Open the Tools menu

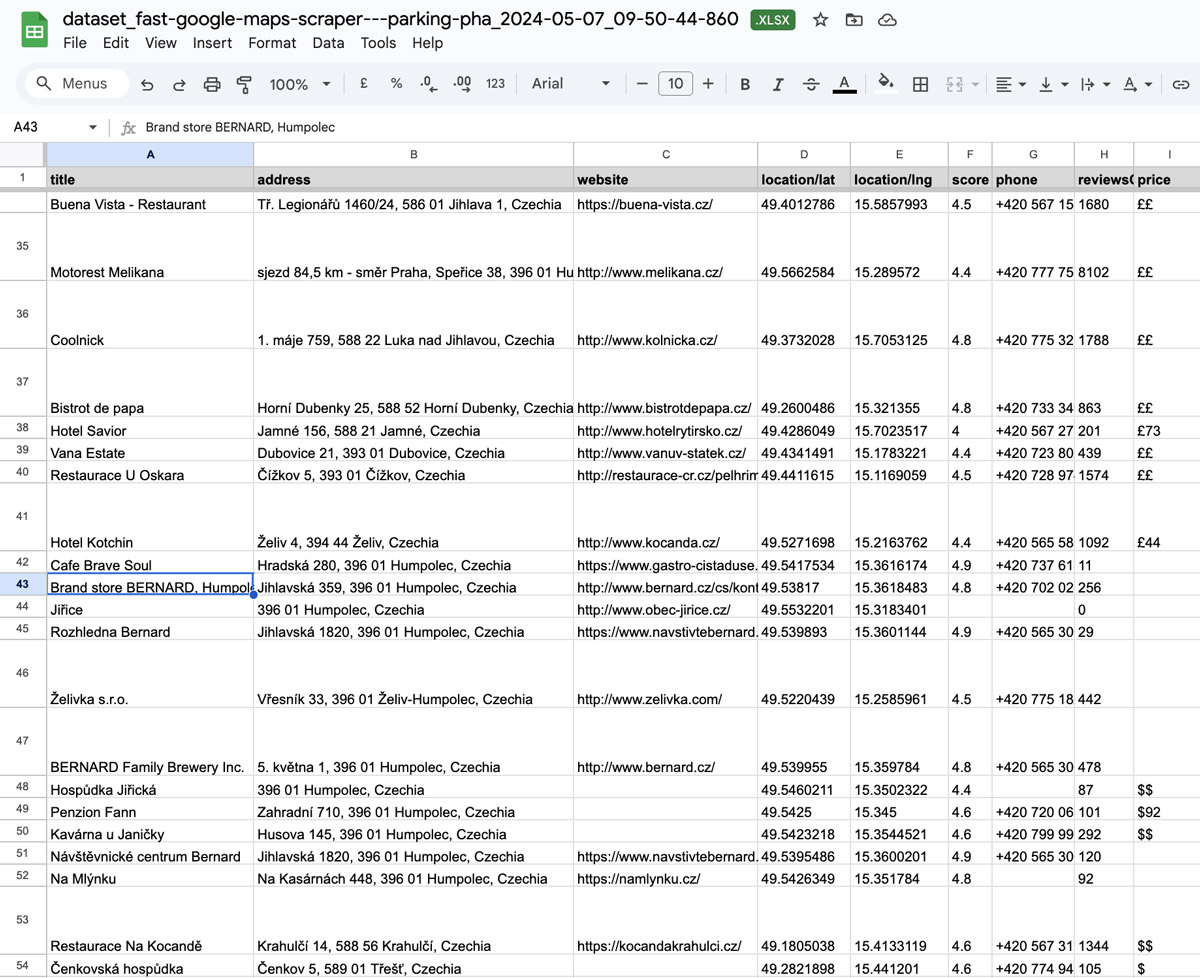coord(378,43)
